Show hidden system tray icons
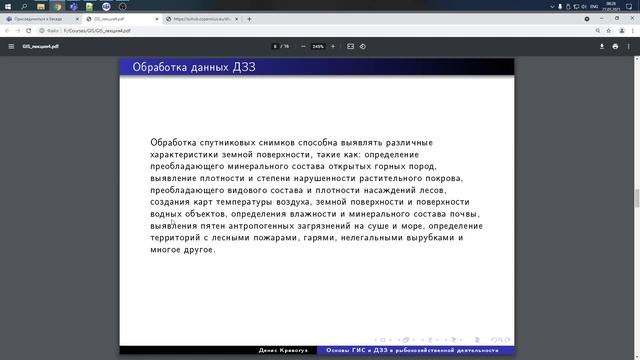 point(552,7)
